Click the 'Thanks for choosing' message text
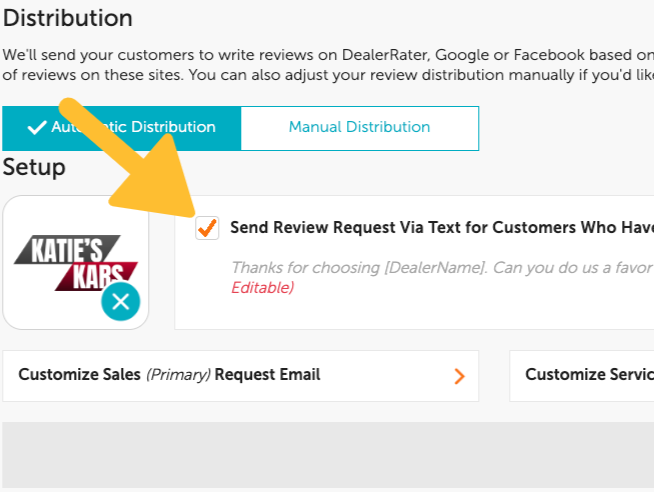Screen dimensions: 654x492 coord(300,268)
